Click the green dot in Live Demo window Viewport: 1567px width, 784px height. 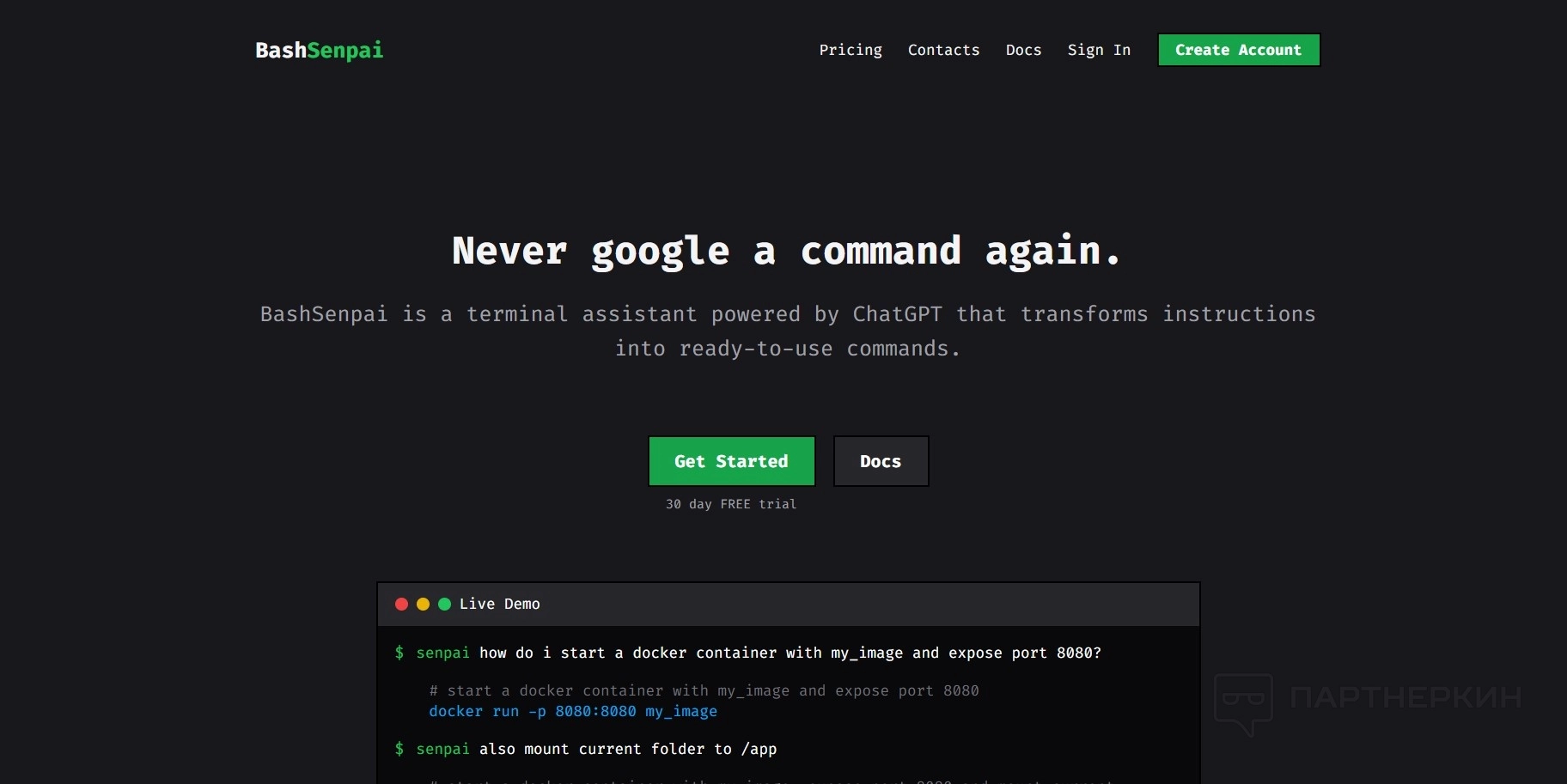444,605
